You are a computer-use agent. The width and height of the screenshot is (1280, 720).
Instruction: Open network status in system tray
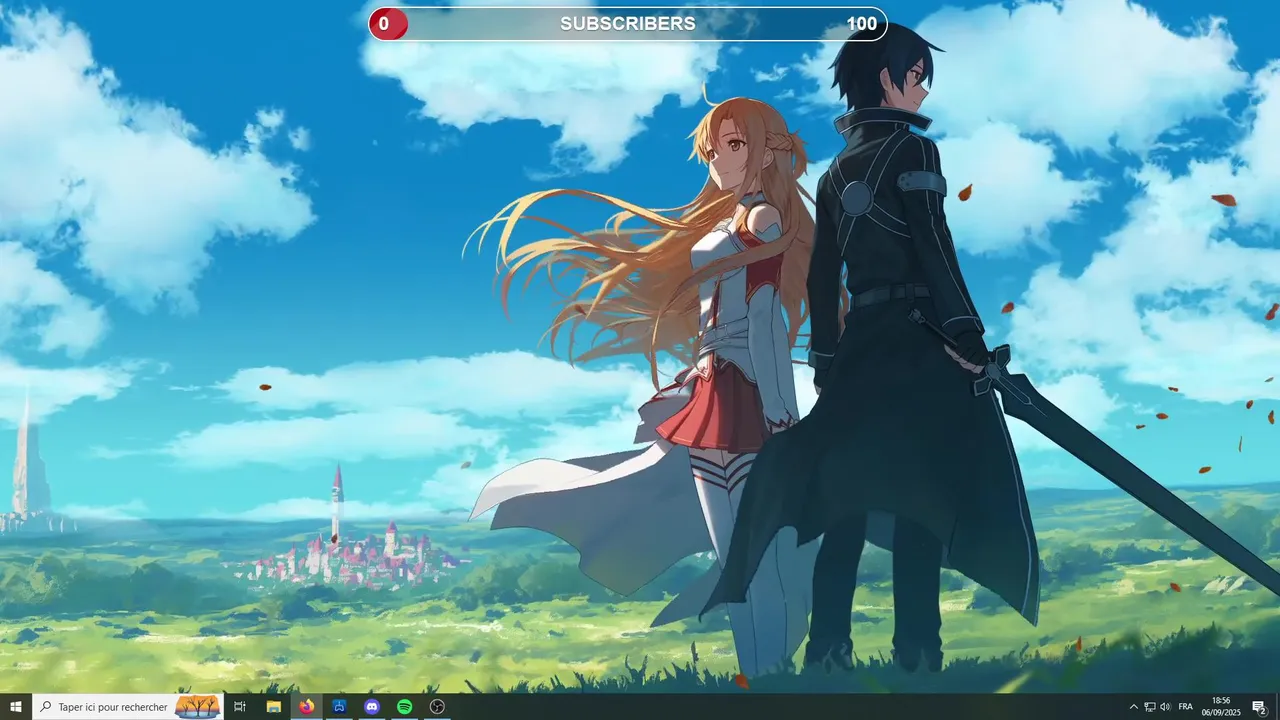[x=1150, y=707]
